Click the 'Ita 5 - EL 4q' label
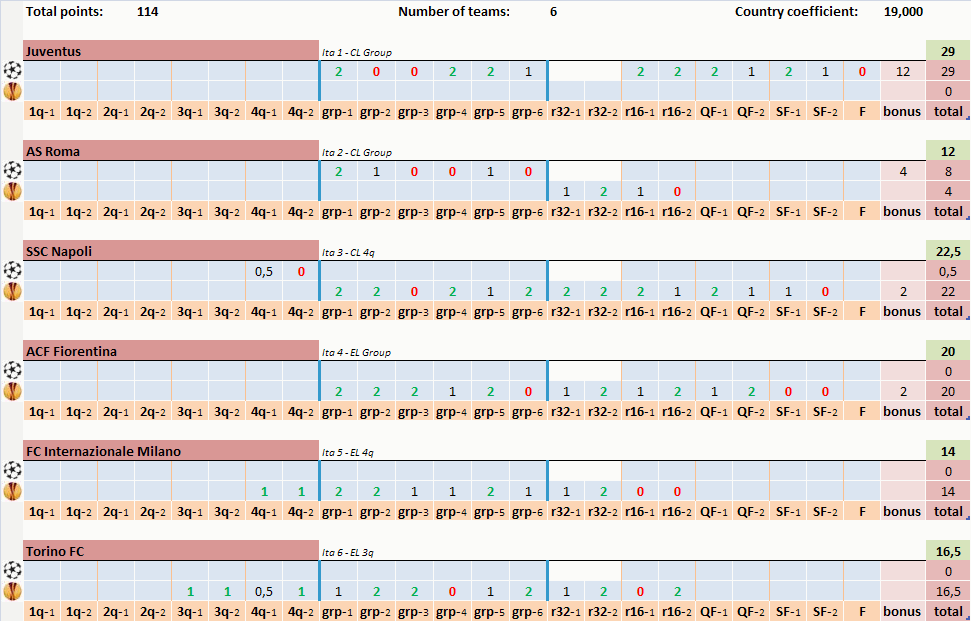Screen dimensions: 971x621 point(347,453)
